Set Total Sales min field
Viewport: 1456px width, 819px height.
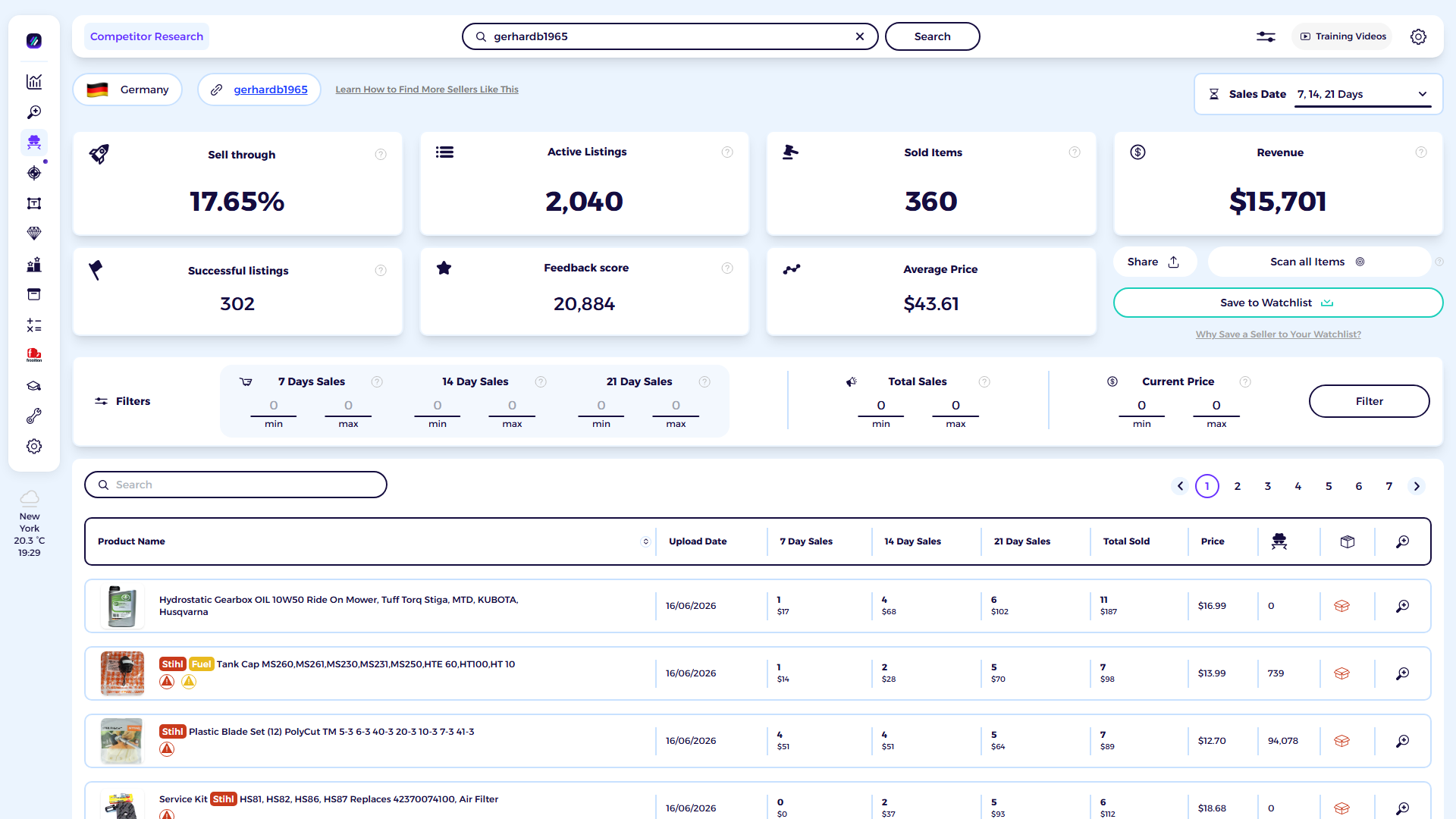tap(880, 406)
